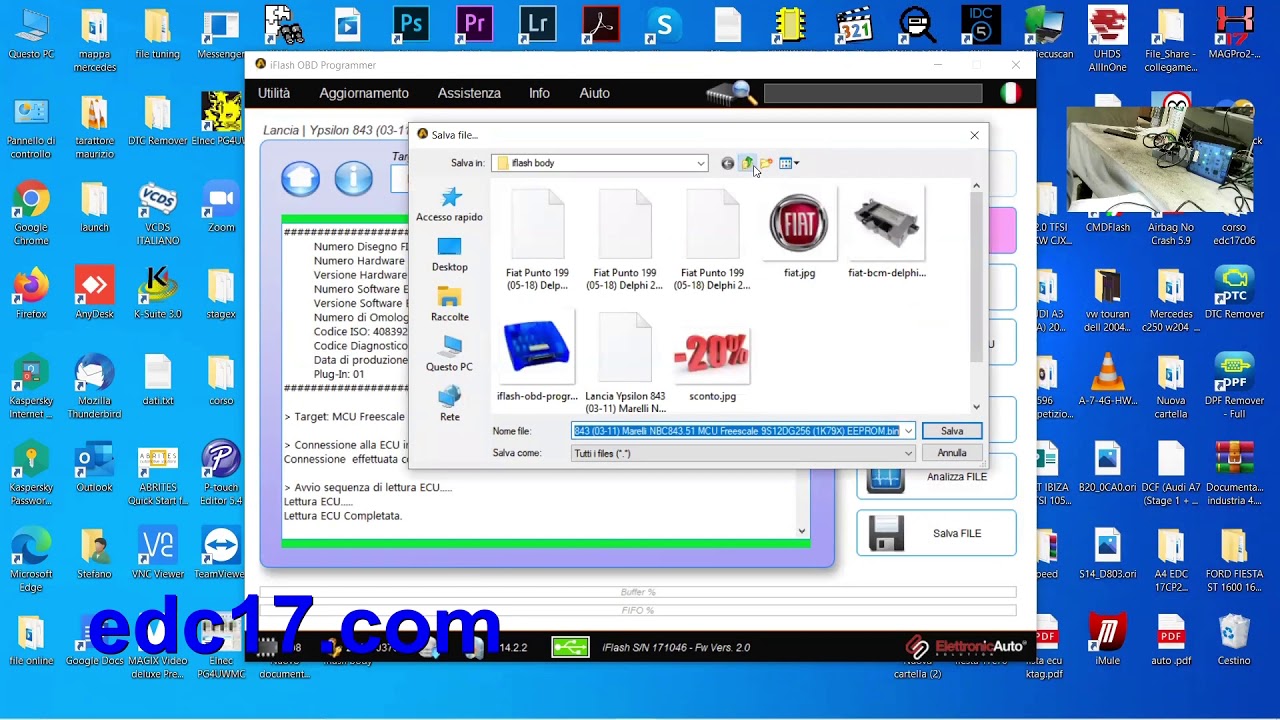Open Premiere Pro desktop shortcut
Image resolution: width=1280 pixels, height=720 pixels.
[x=474, y=23]
